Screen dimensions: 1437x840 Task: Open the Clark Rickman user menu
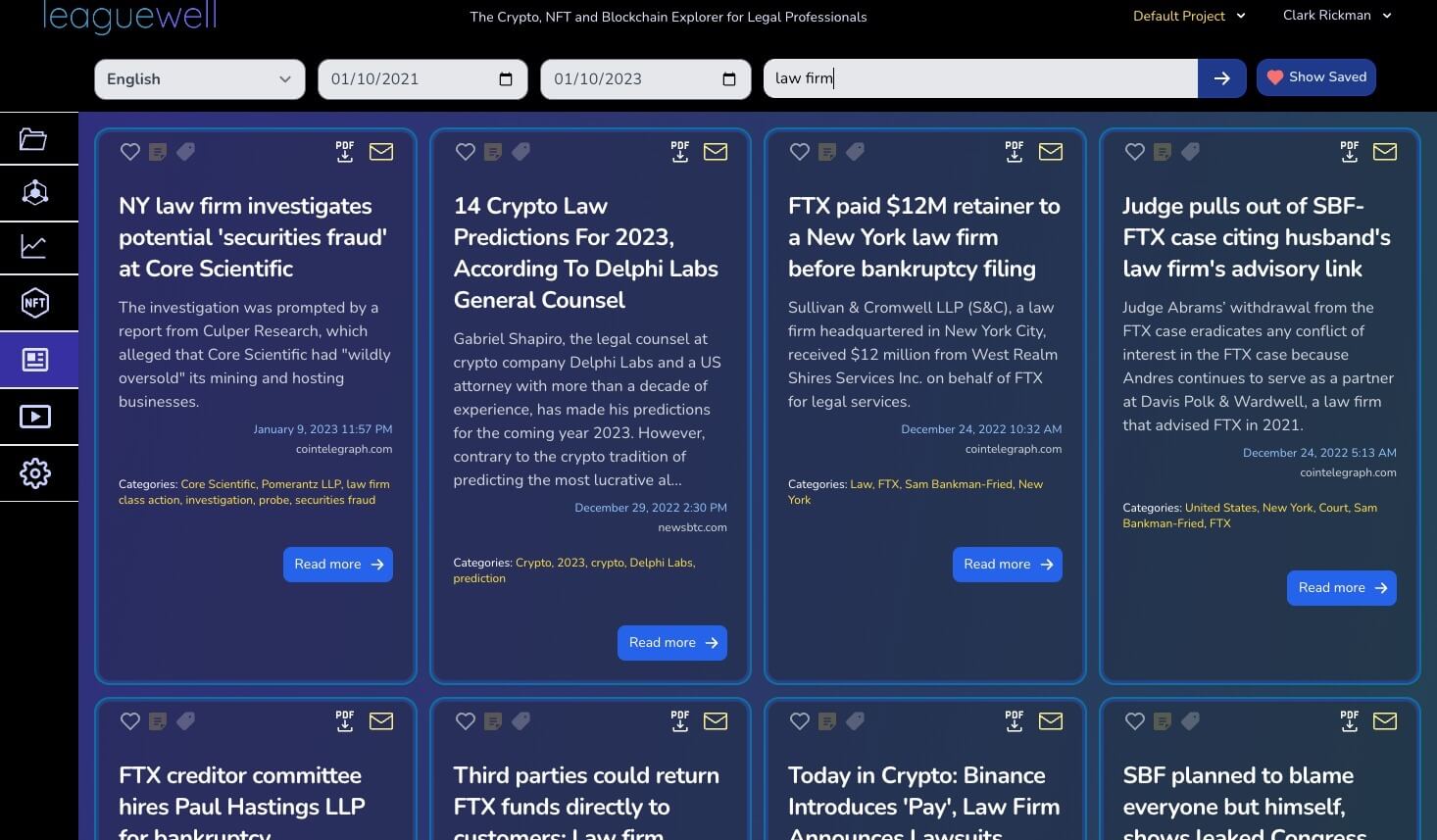[x=1337, y=16]
